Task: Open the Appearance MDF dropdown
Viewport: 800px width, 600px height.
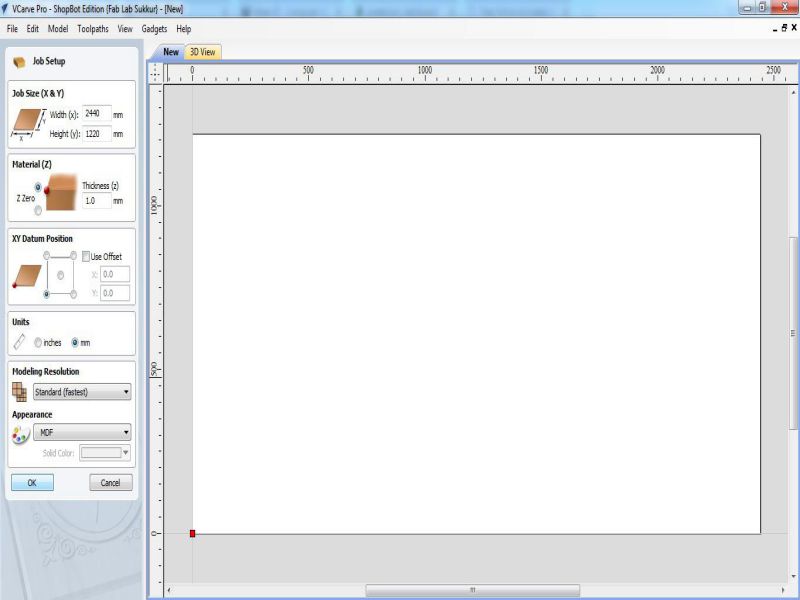Action: click(82, 433)
